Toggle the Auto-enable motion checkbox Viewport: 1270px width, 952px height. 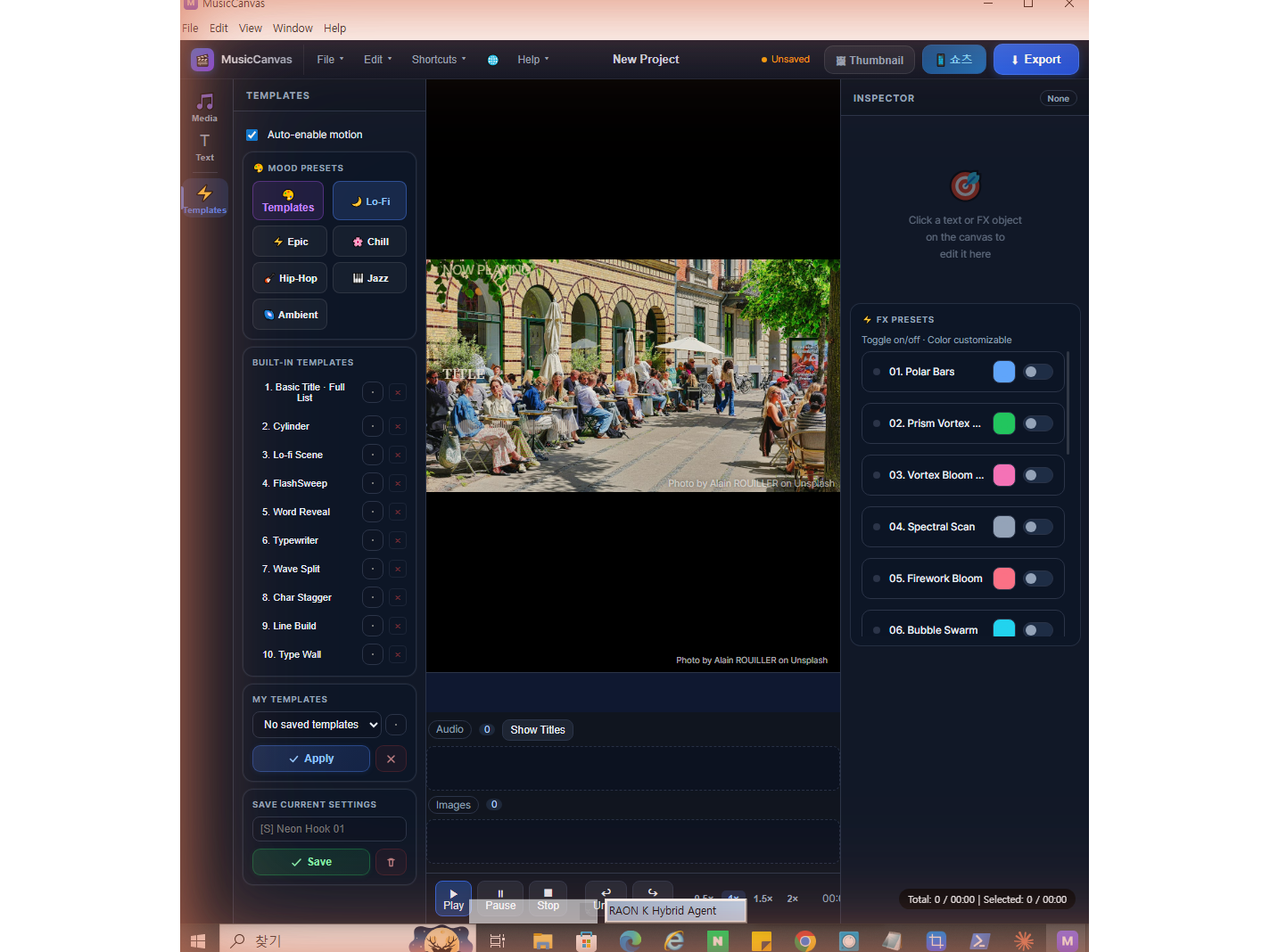point(252,135)
